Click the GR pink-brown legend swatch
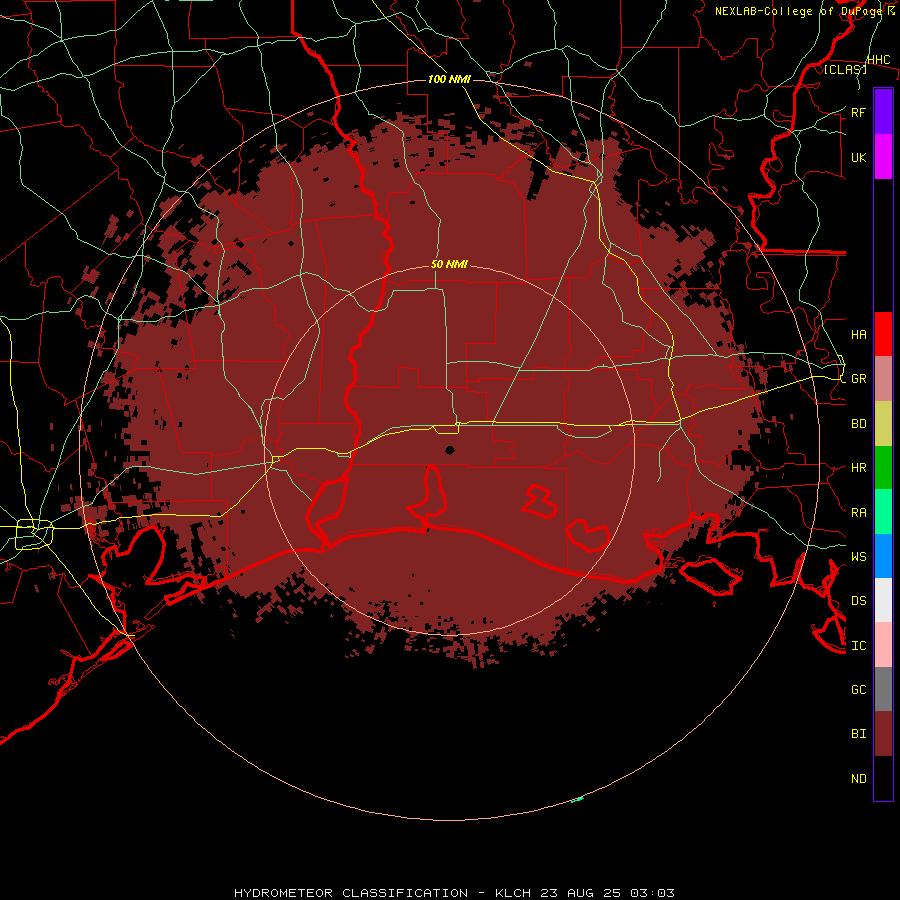 pos(883,379)
